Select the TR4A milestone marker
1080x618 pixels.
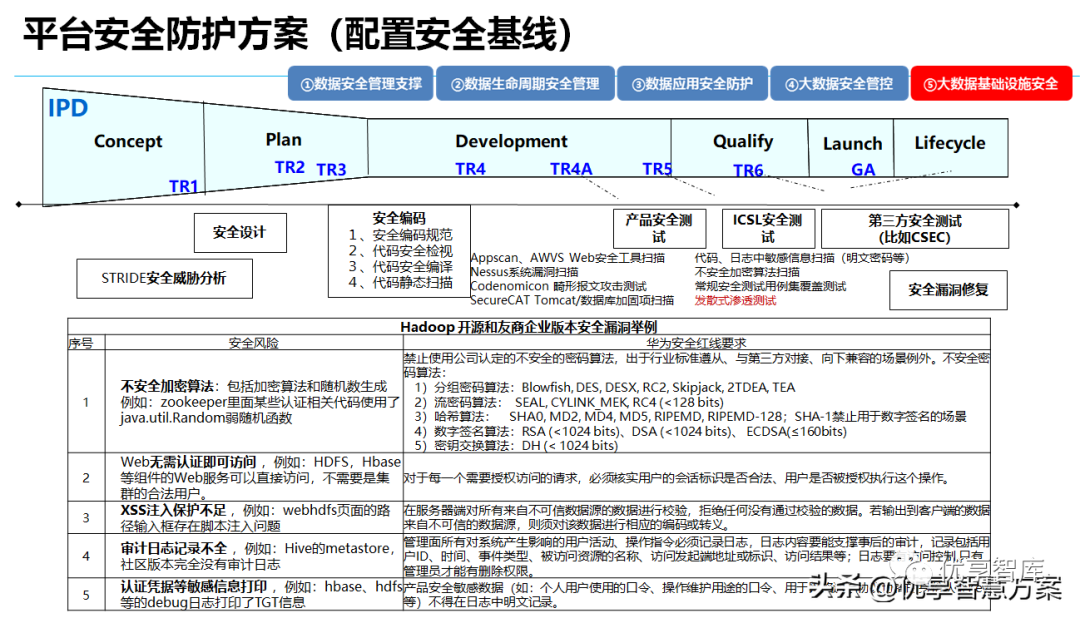coord(571,169)
